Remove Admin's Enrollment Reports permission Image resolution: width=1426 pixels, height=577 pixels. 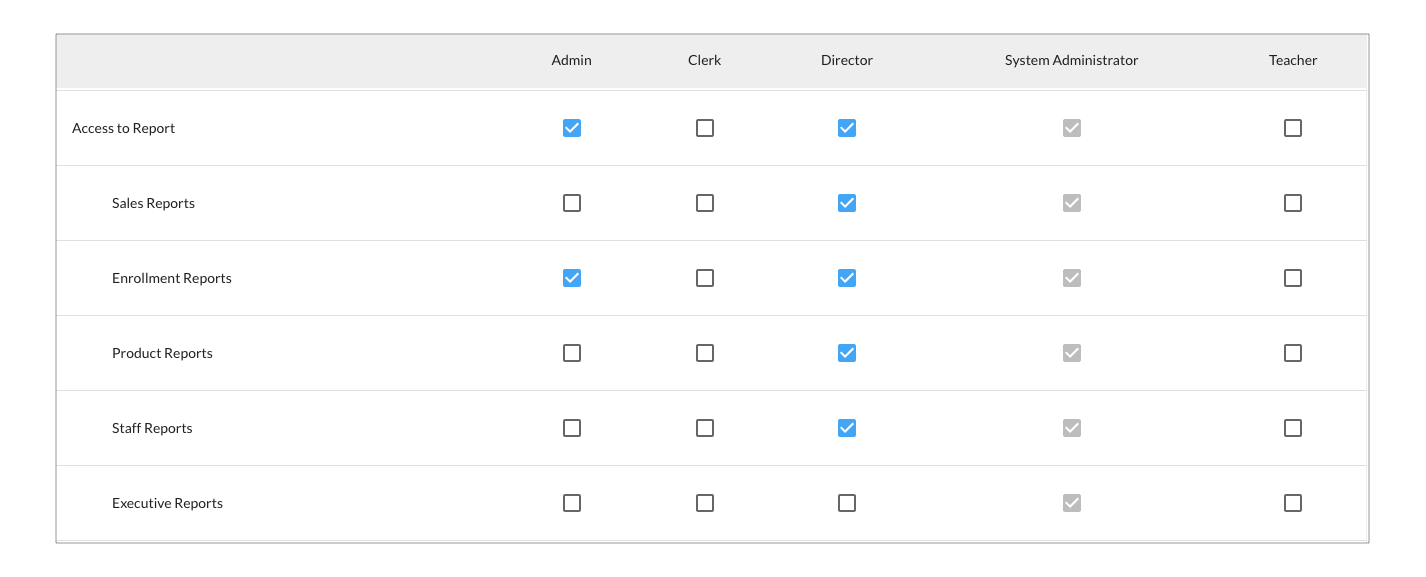tap(572, 278)
